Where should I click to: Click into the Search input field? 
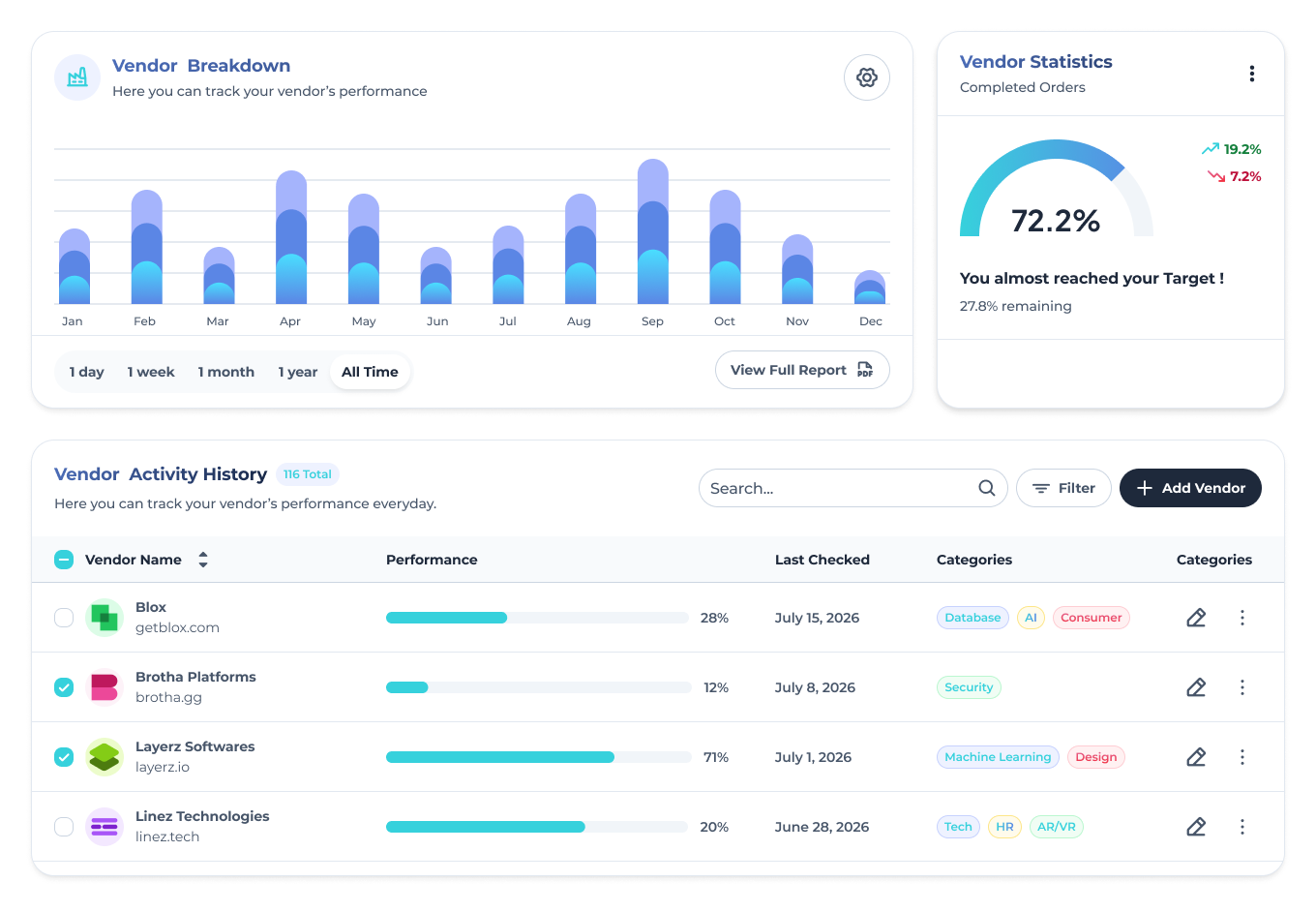coord(837,488)
